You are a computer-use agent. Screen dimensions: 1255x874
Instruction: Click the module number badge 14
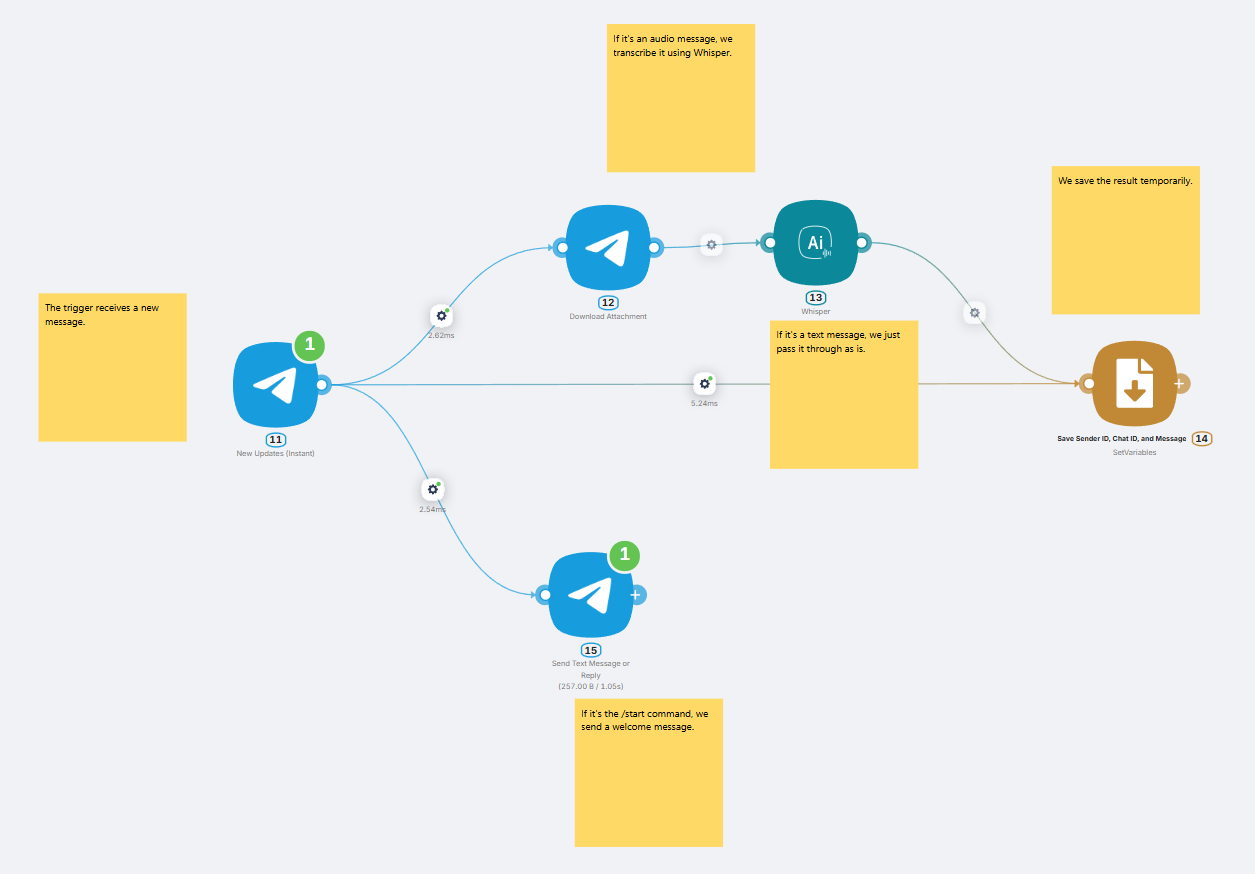coord(1202,438)
